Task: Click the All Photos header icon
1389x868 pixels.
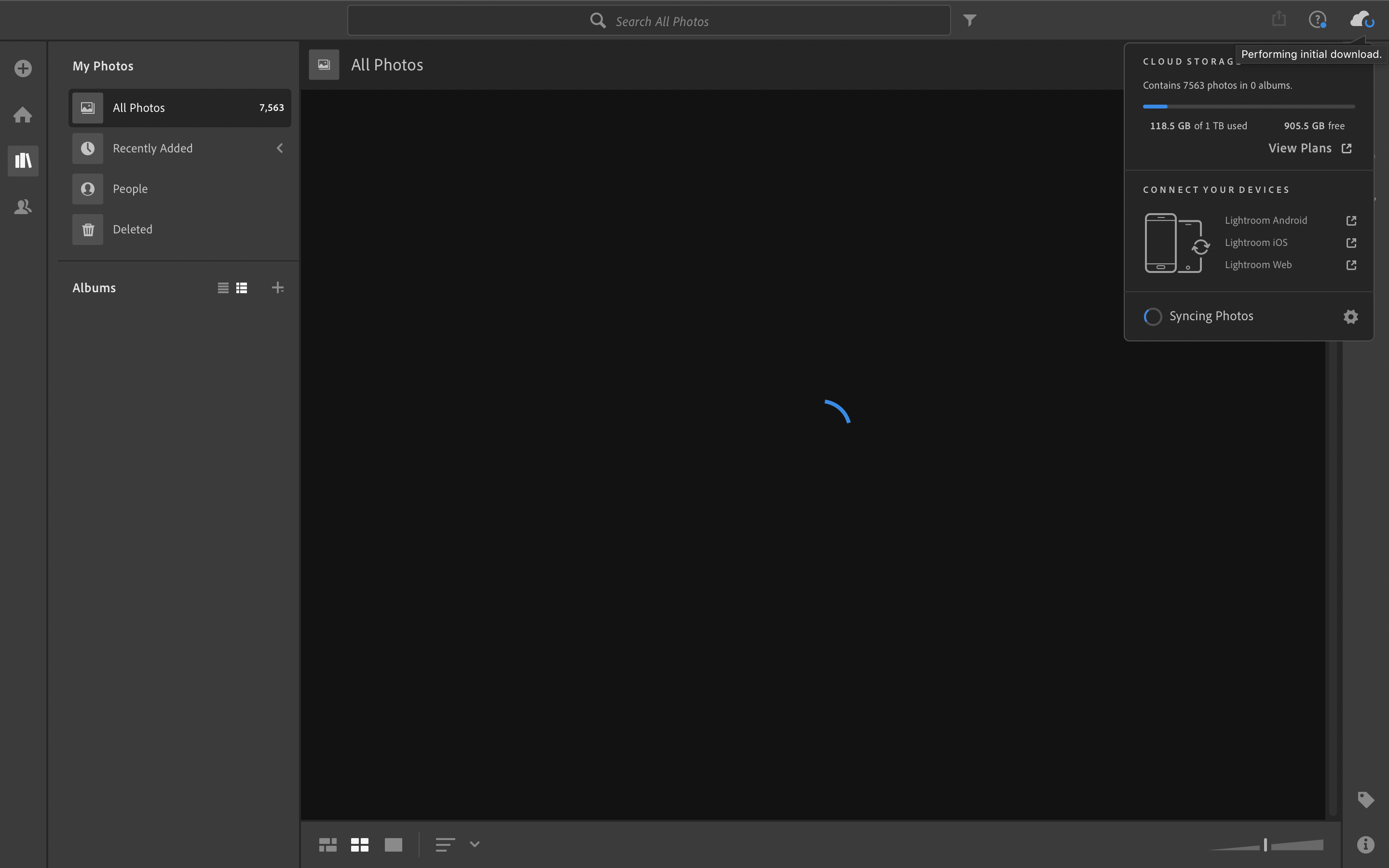Action: point(324,64)
